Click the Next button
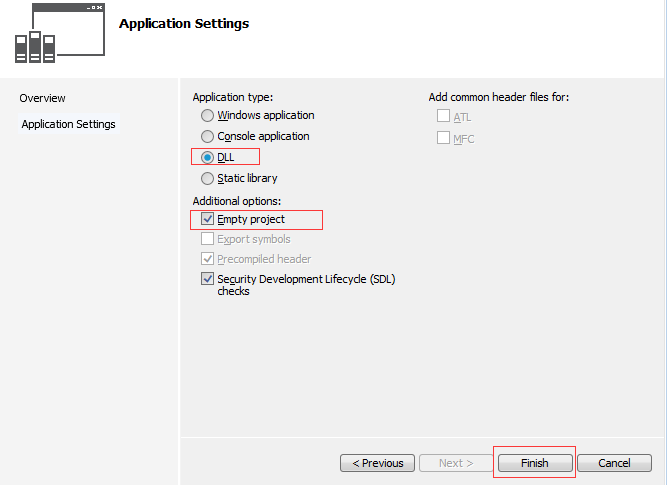Screen dimensions: 667x485 click(456, 463)
